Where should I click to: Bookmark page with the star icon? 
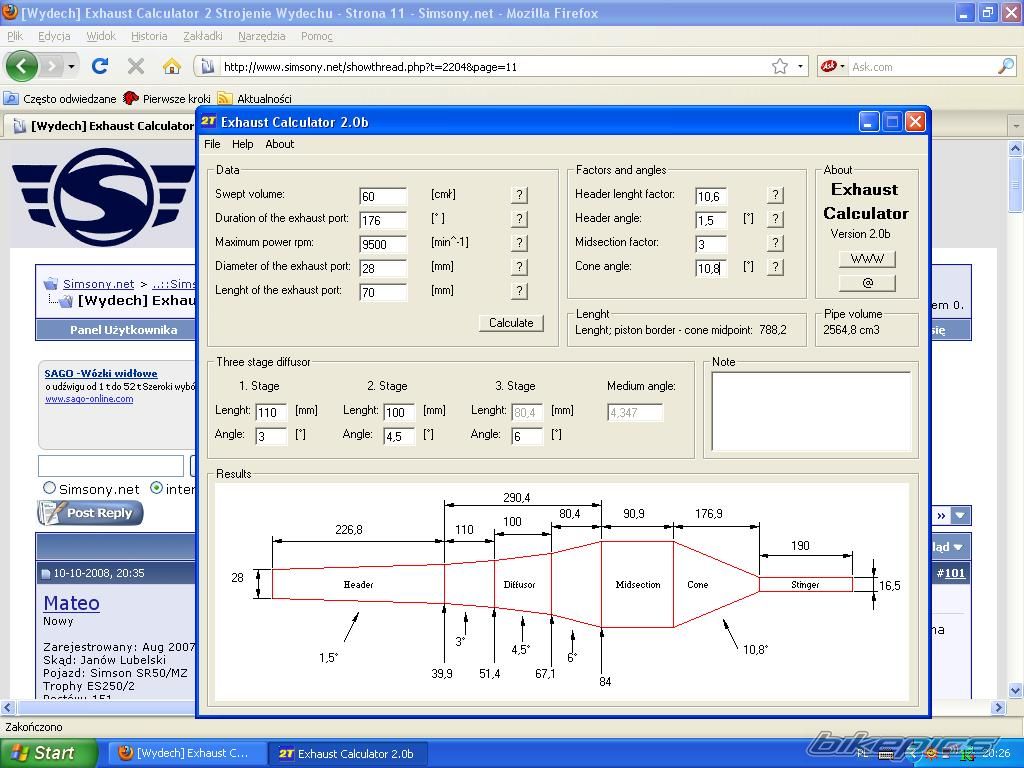(x=780, y=66)
